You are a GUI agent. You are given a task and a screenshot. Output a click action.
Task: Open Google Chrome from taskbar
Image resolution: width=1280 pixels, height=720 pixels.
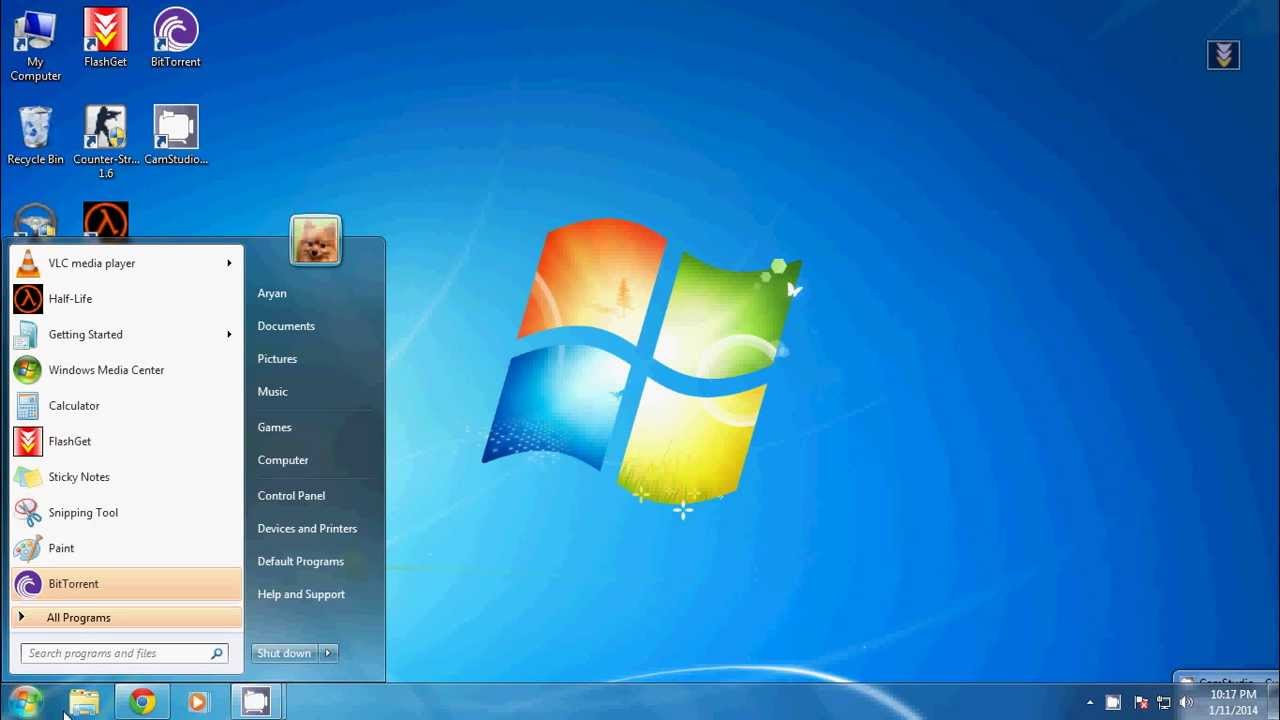coord(142,702)
